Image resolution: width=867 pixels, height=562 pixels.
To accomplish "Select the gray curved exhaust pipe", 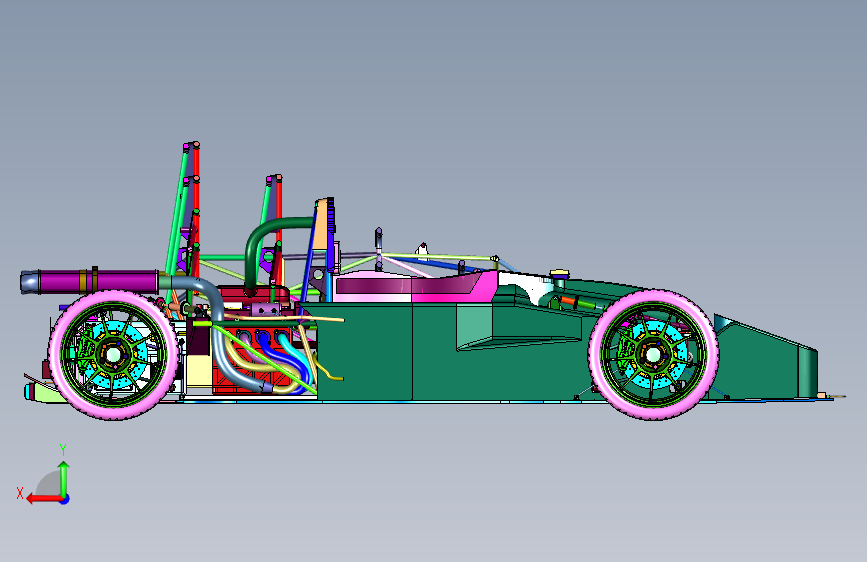I will point(217,321).
